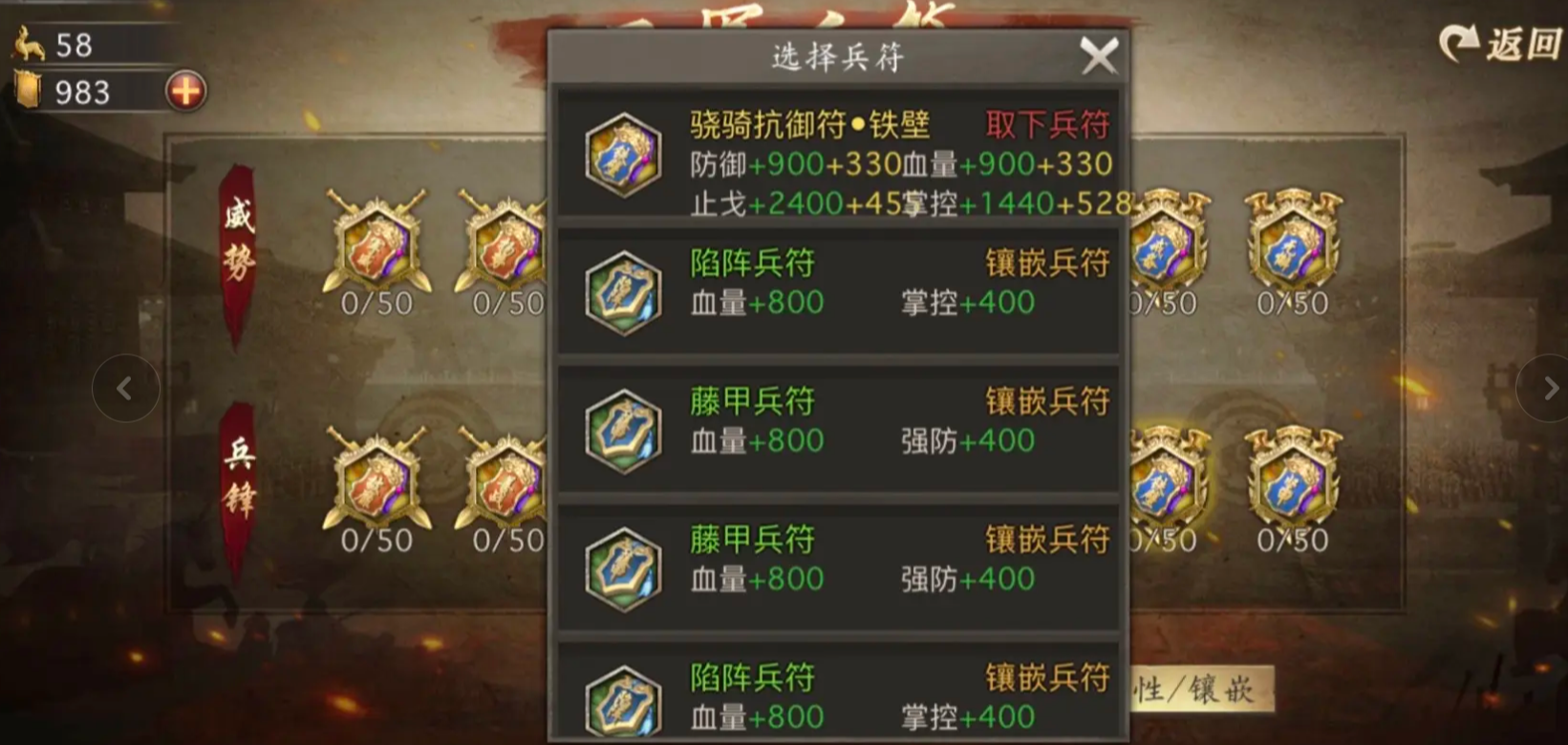Embed the first 藤甲兵符 via 镶嵌兵符
Viewport: 1568px width, 745px height.
point(1047,401)
